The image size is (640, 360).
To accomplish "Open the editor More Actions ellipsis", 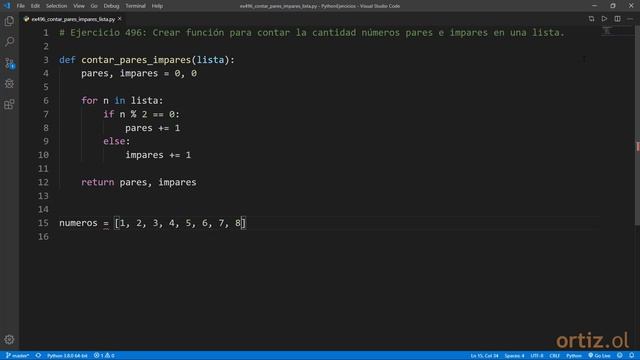I will click(x=630, y=19).
